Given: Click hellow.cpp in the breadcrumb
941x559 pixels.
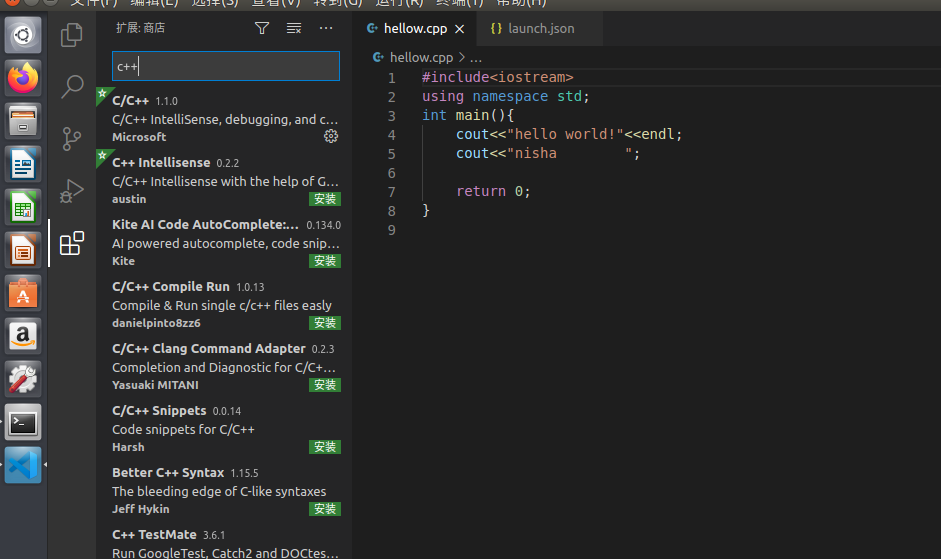Looking at the screenshot, I should coord(421,58).
